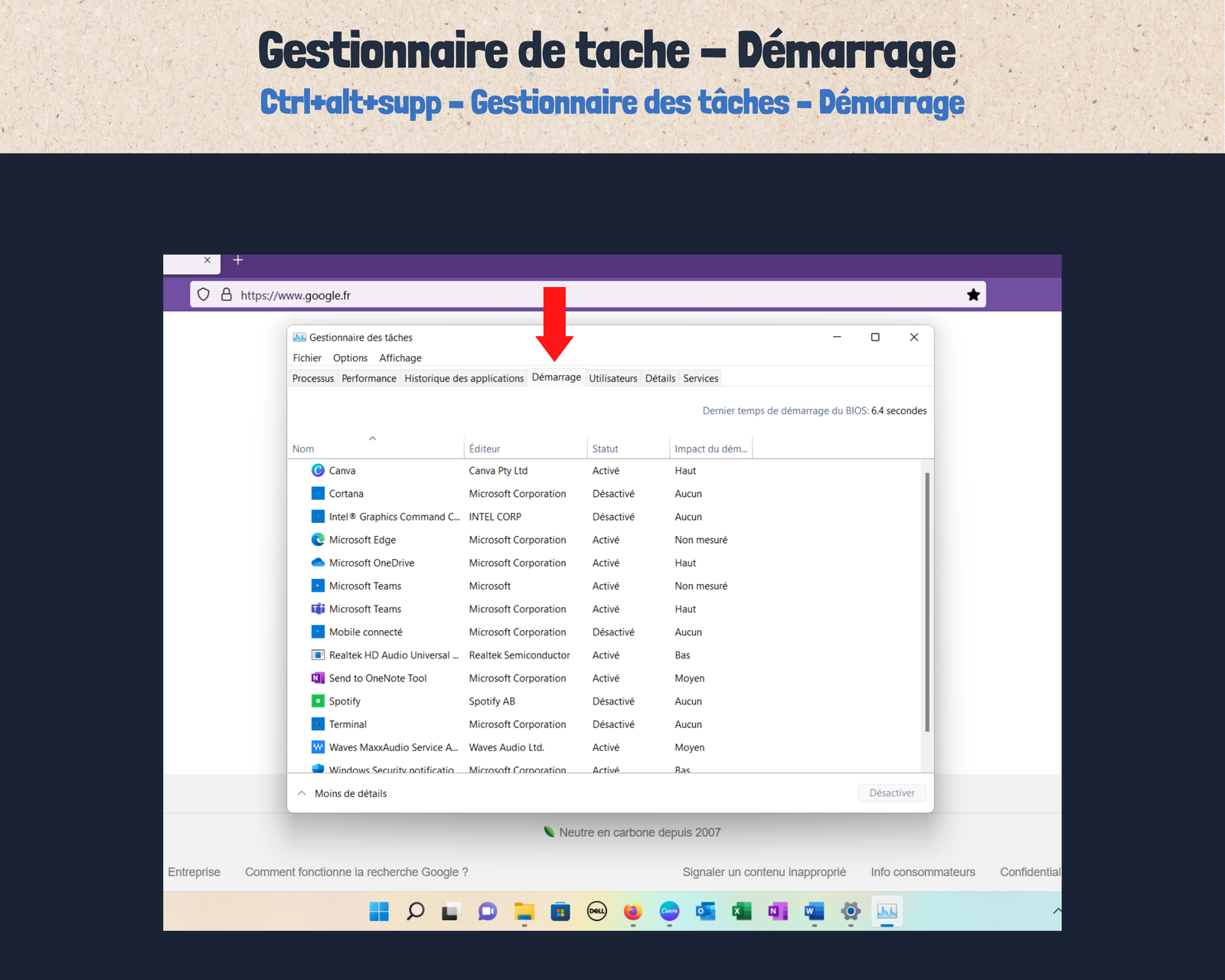Image resolution: width=1225 pixels, height=980 pixels.
Task: Open Firefox from the taskbar
Action: pos(632,911)
